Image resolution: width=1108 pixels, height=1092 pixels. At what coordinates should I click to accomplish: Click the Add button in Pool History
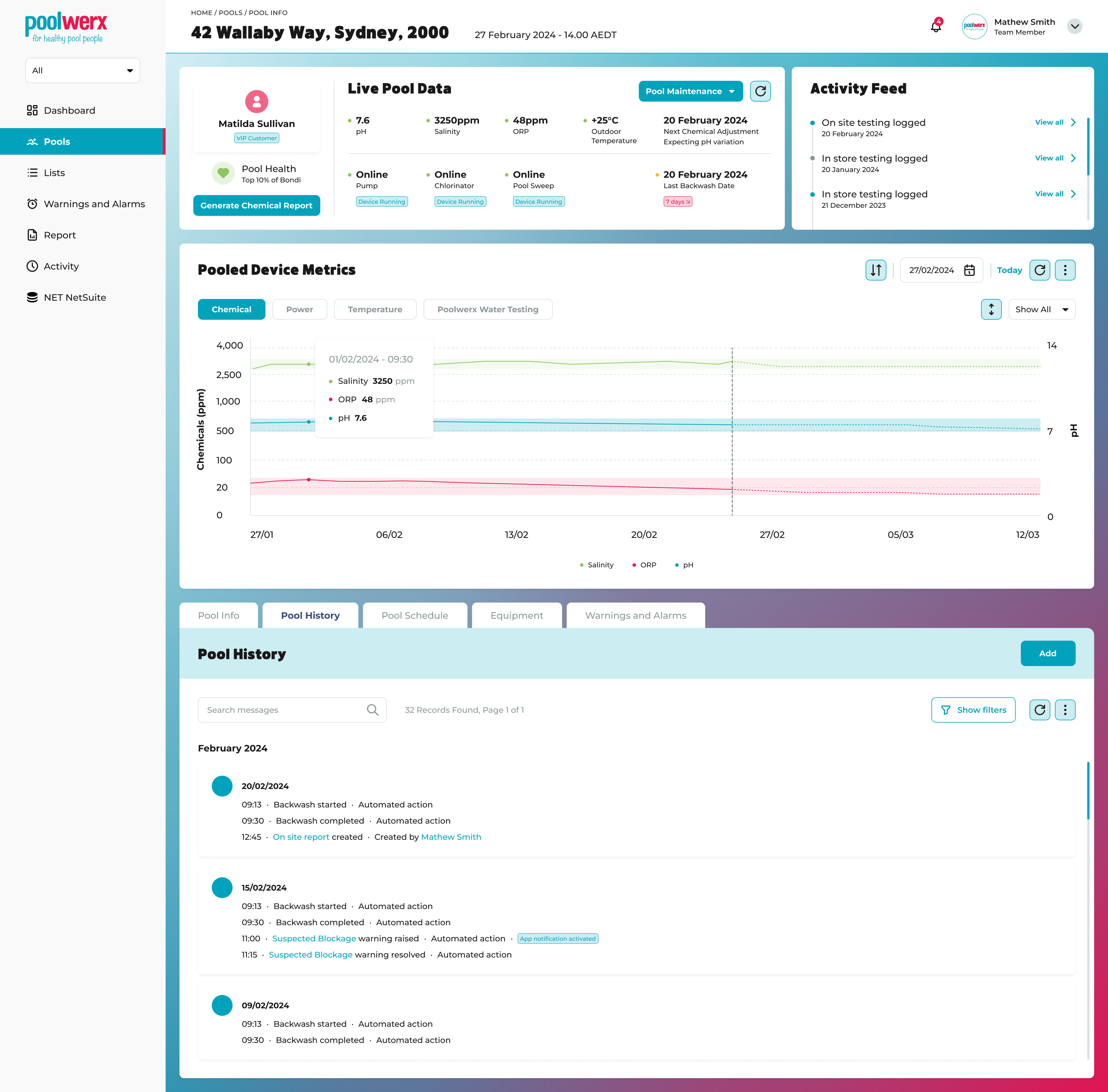click(1048, 653)
